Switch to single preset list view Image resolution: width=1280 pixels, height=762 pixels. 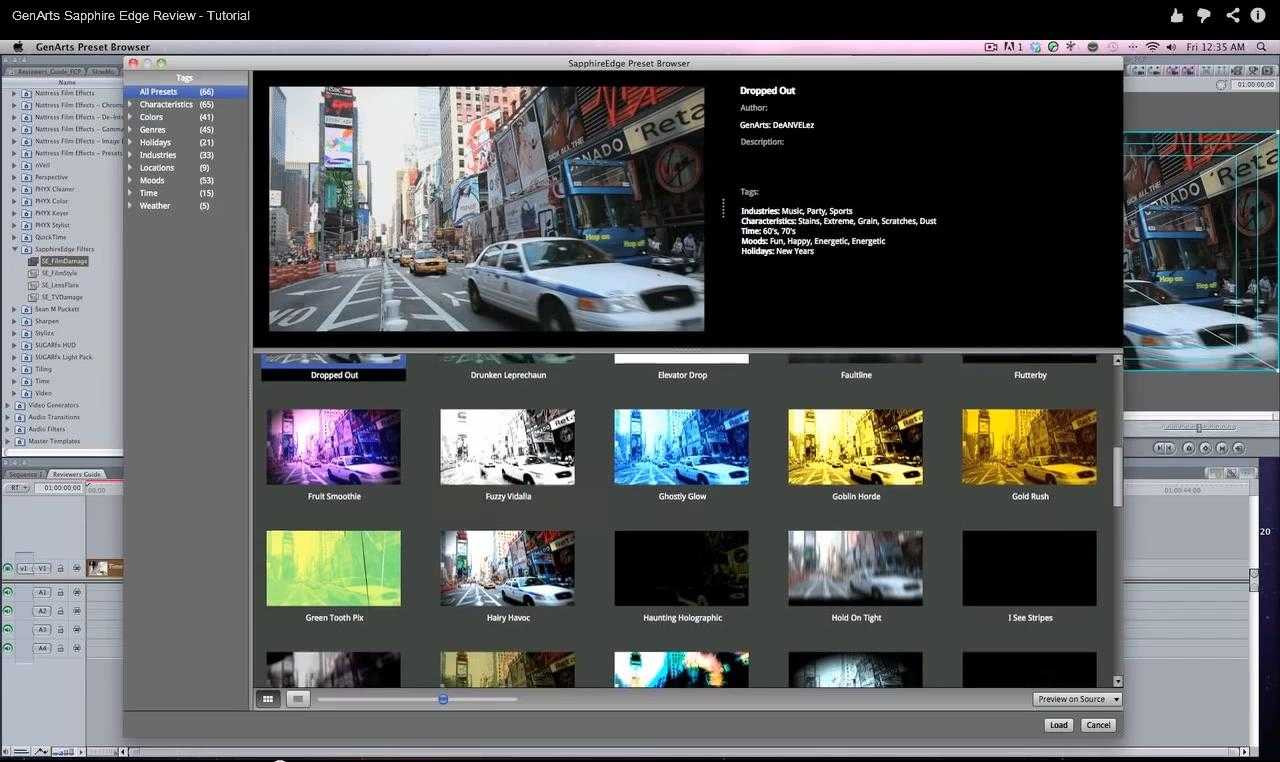click(x=297, y=699)
